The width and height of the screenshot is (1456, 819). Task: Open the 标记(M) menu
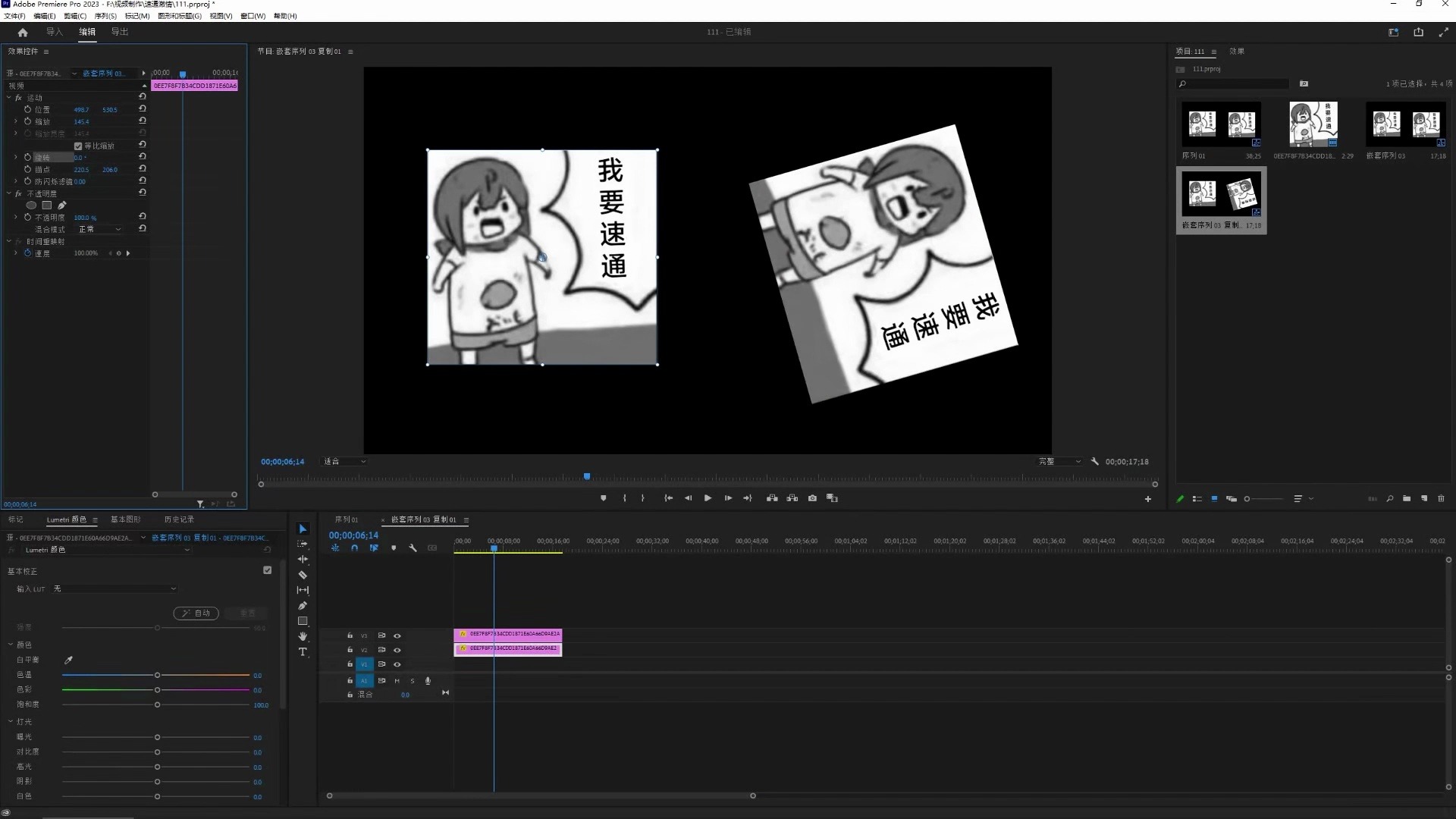[x=136, y=16]
